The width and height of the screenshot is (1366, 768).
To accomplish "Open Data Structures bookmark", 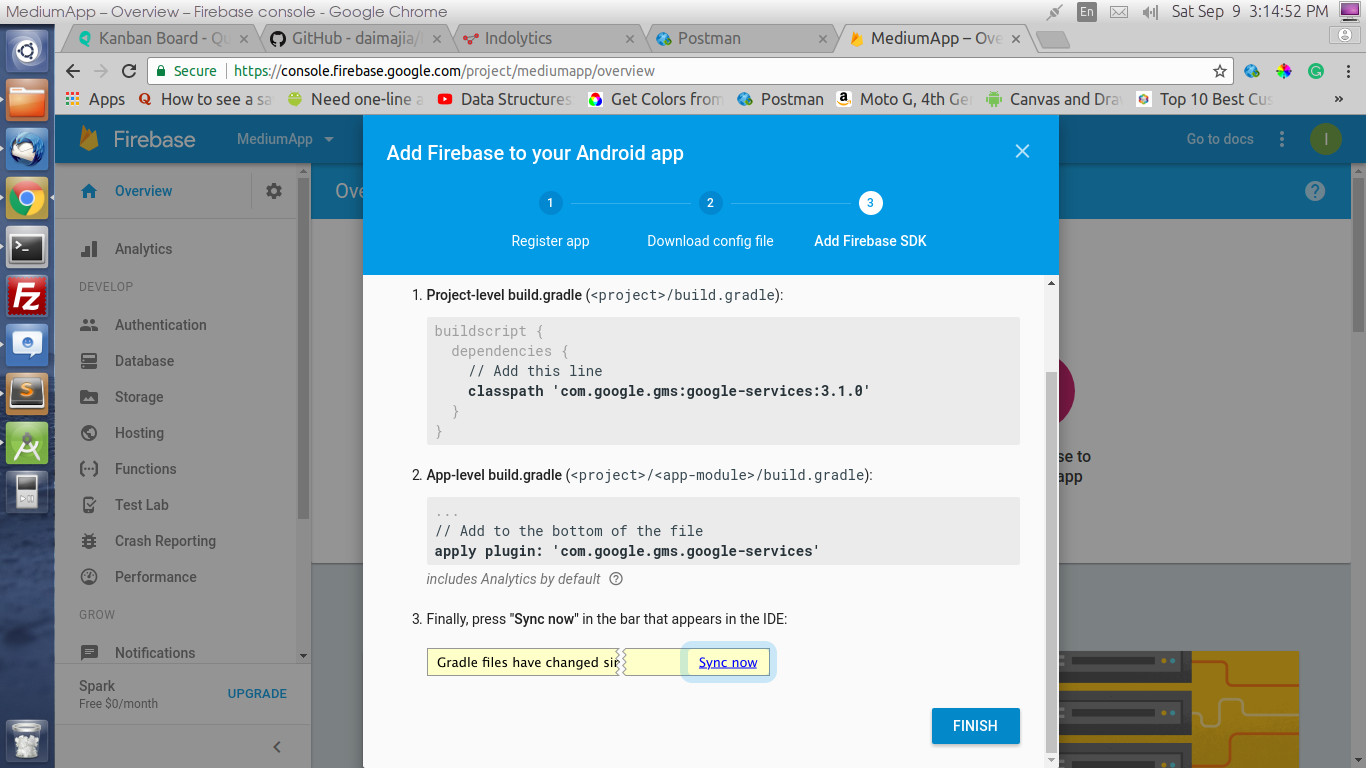I will pyautogui.click(x=505, y=99).
